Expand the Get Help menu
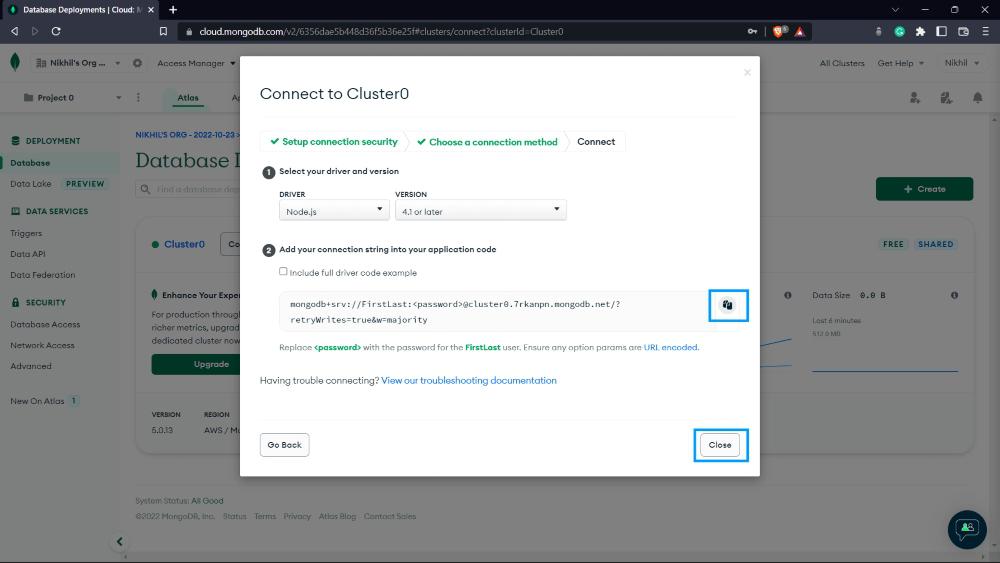 (x=901, y=63)
